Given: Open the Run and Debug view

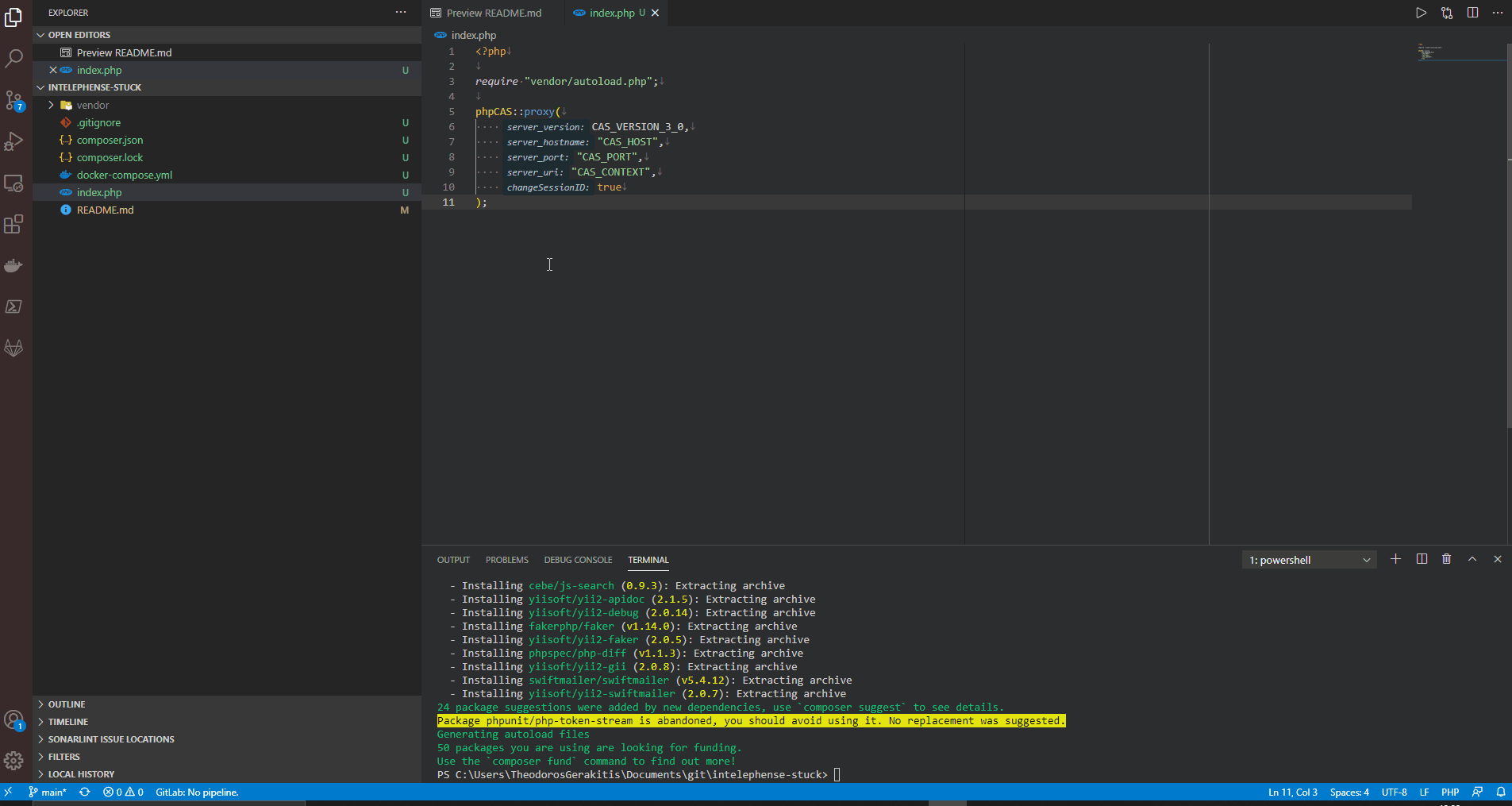Looking at the screenshot, I should (14, 141).
